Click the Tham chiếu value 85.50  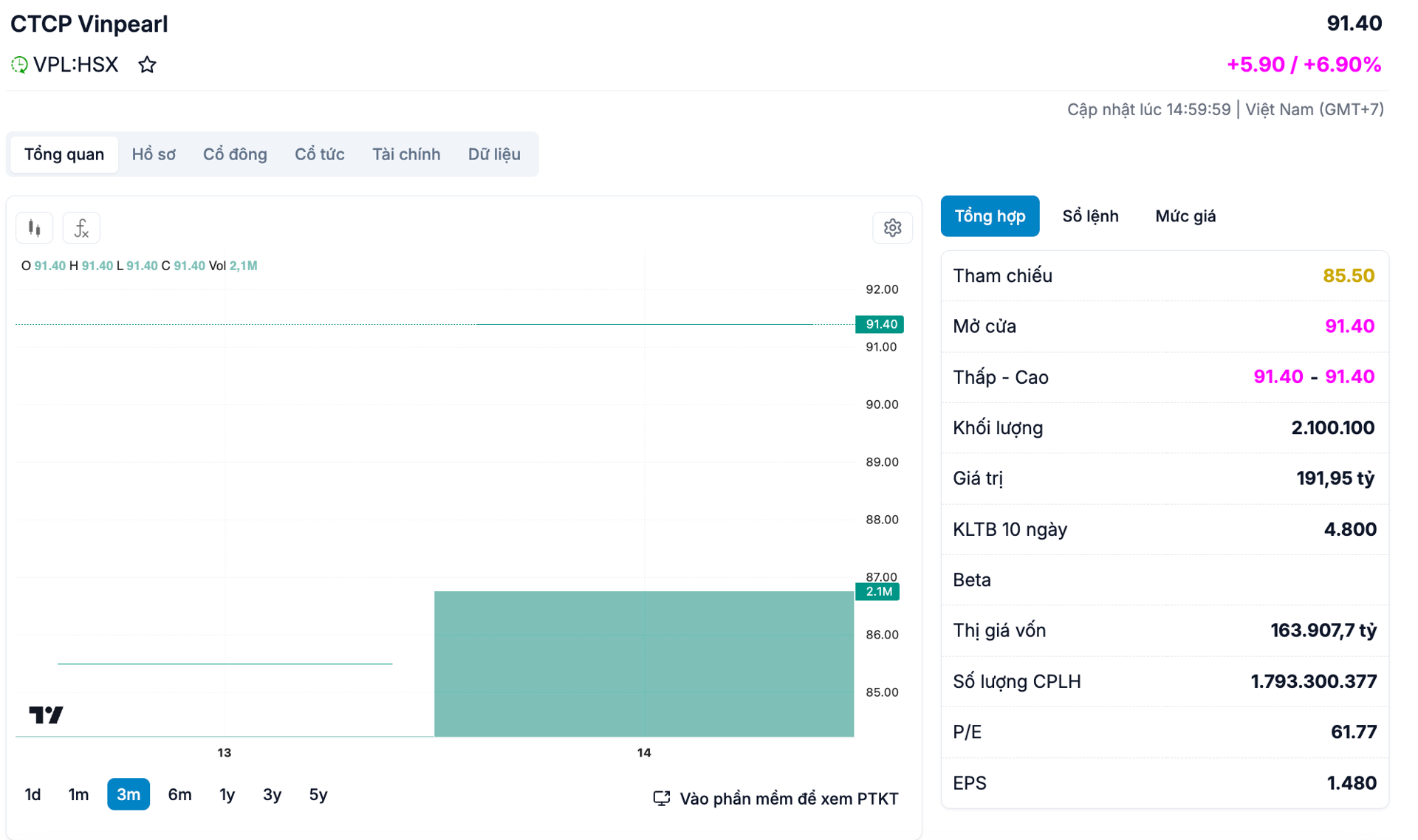(1348, 276)
